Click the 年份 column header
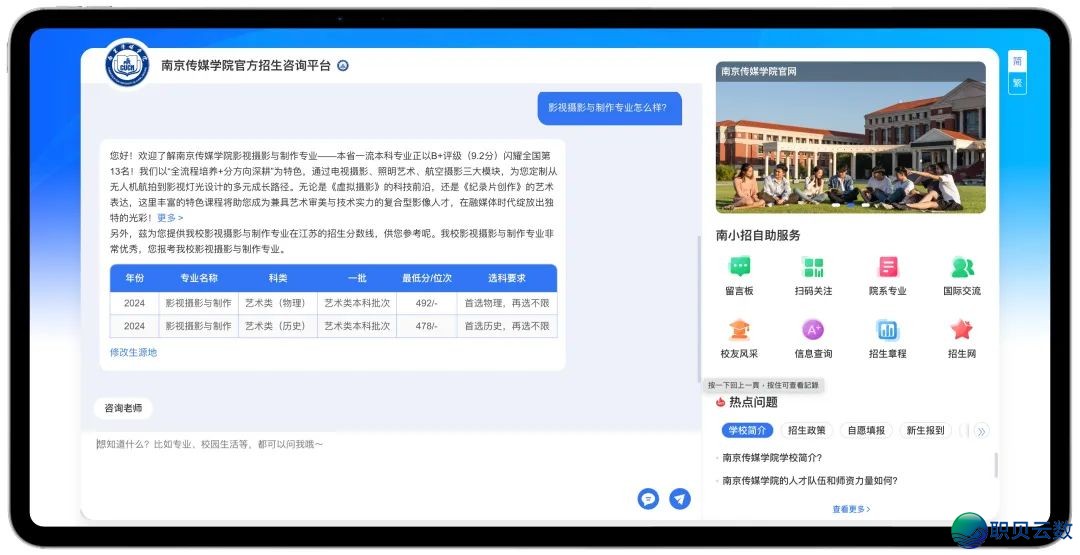1080x555 pixels. 135,278
